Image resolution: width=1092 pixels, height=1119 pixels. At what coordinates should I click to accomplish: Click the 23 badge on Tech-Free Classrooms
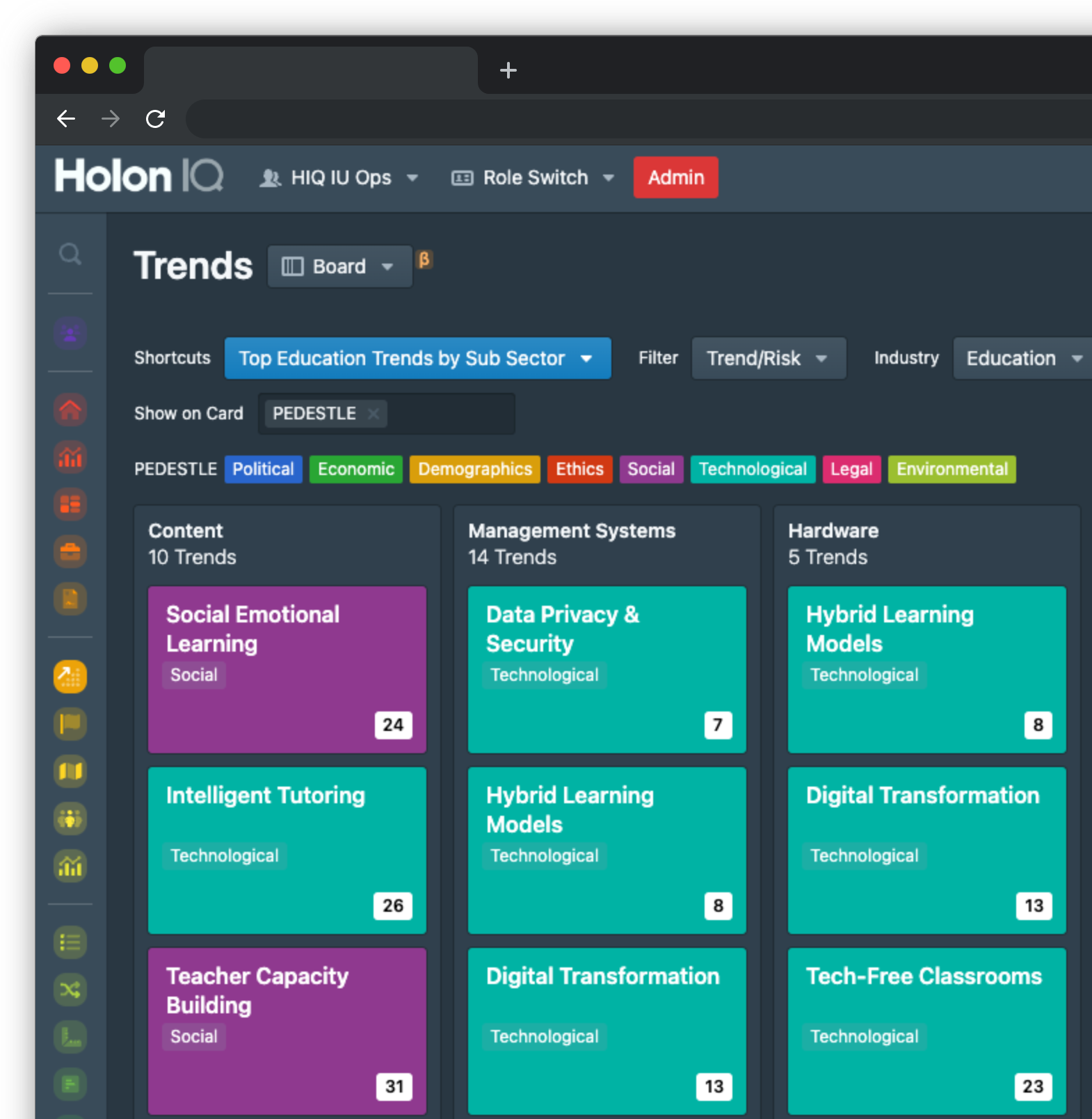click(1033, 1086)
